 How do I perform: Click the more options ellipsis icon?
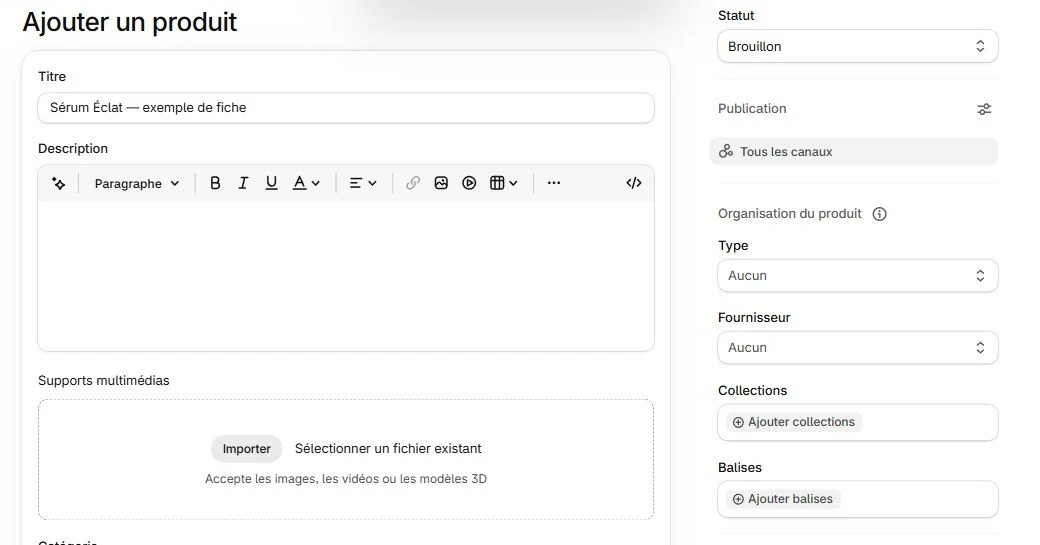tap(554, 183)
